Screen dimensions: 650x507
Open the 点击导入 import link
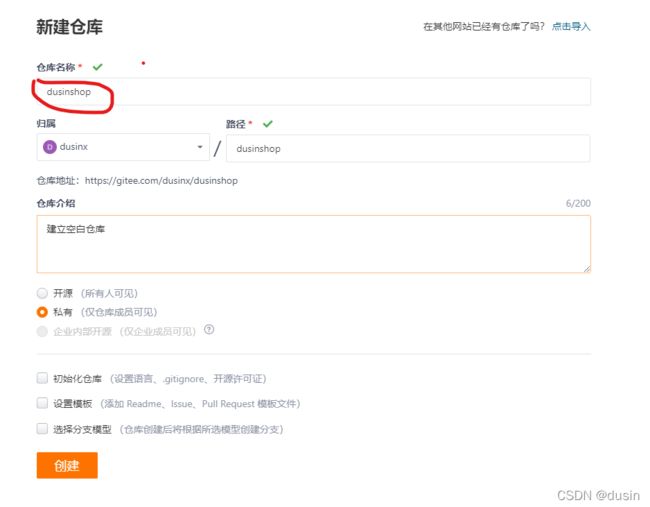tap(571, 27)
